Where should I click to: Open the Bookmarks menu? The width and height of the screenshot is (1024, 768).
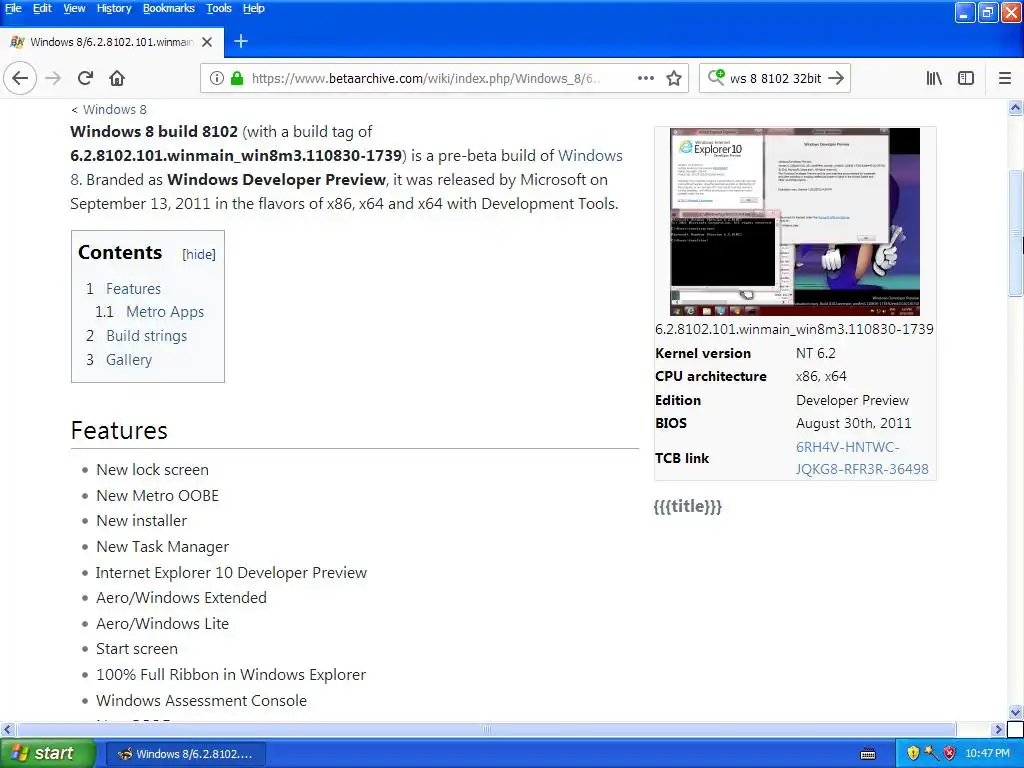click(x=168, y=8)
